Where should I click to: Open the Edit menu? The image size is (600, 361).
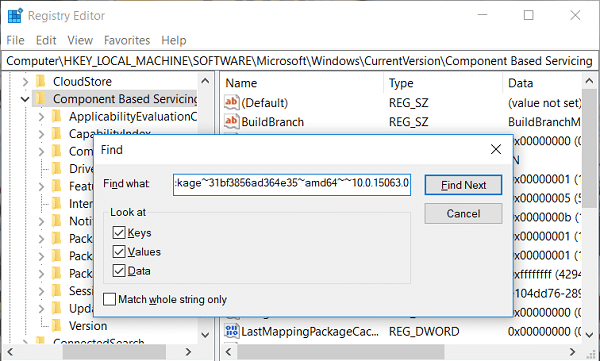pos(46,40)
